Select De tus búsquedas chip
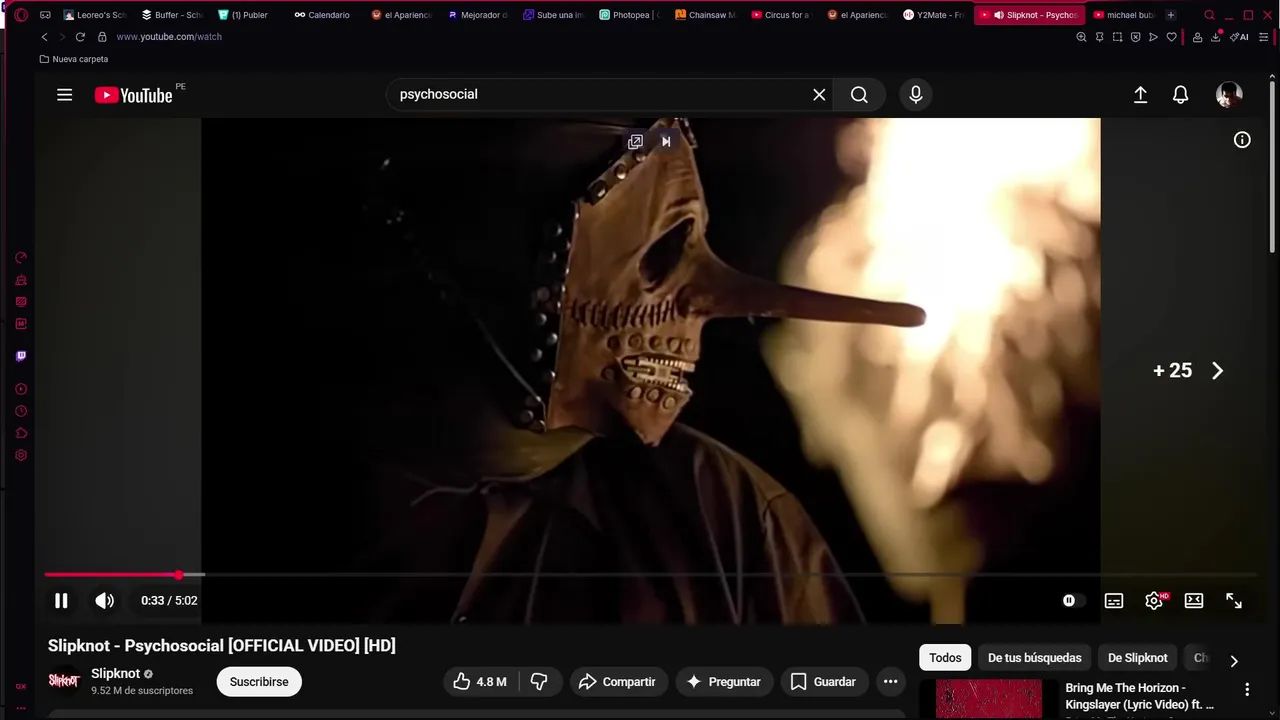 click(1034, 658)
